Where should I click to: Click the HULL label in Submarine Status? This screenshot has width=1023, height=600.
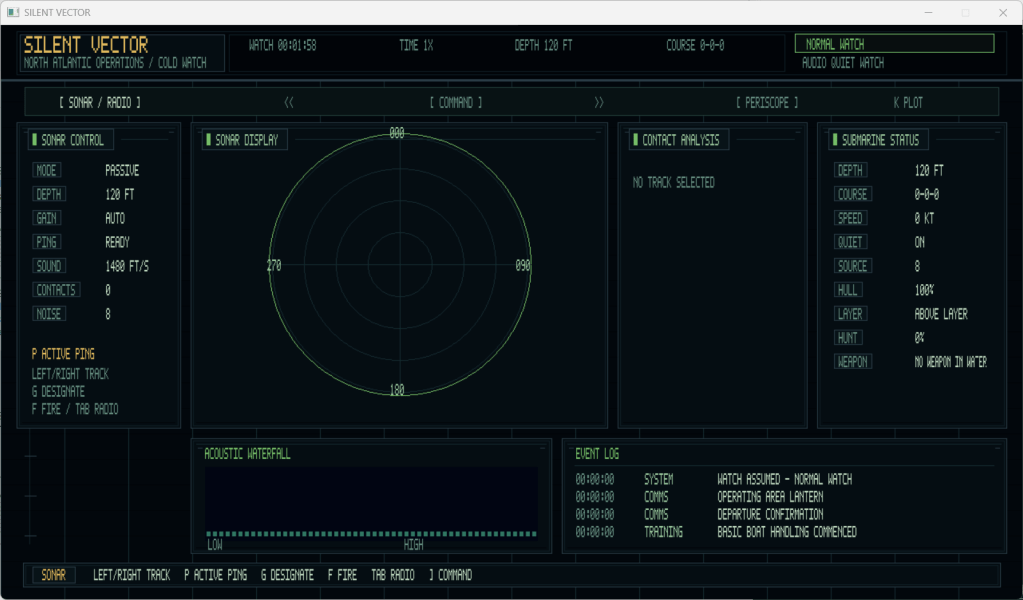click(848, 290)
